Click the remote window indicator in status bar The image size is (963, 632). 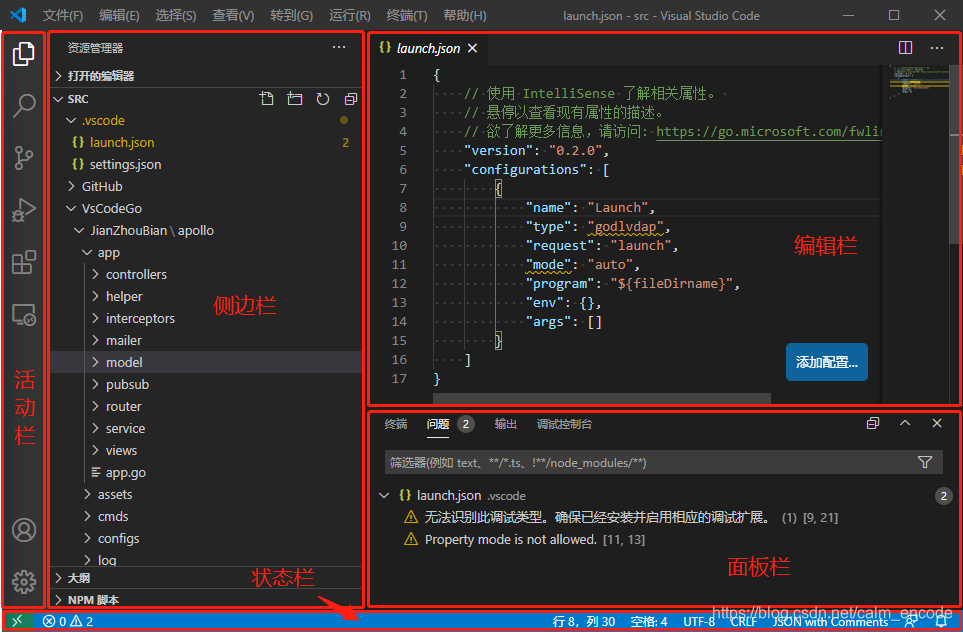[x=18, y=621]
